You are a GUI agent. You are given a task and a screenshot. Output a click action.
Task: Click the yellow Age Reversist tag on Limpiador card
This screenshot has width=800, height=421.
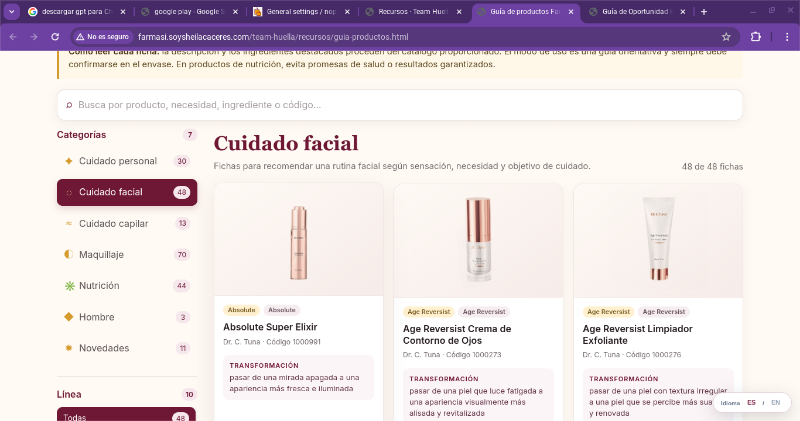tap(608, 312)
